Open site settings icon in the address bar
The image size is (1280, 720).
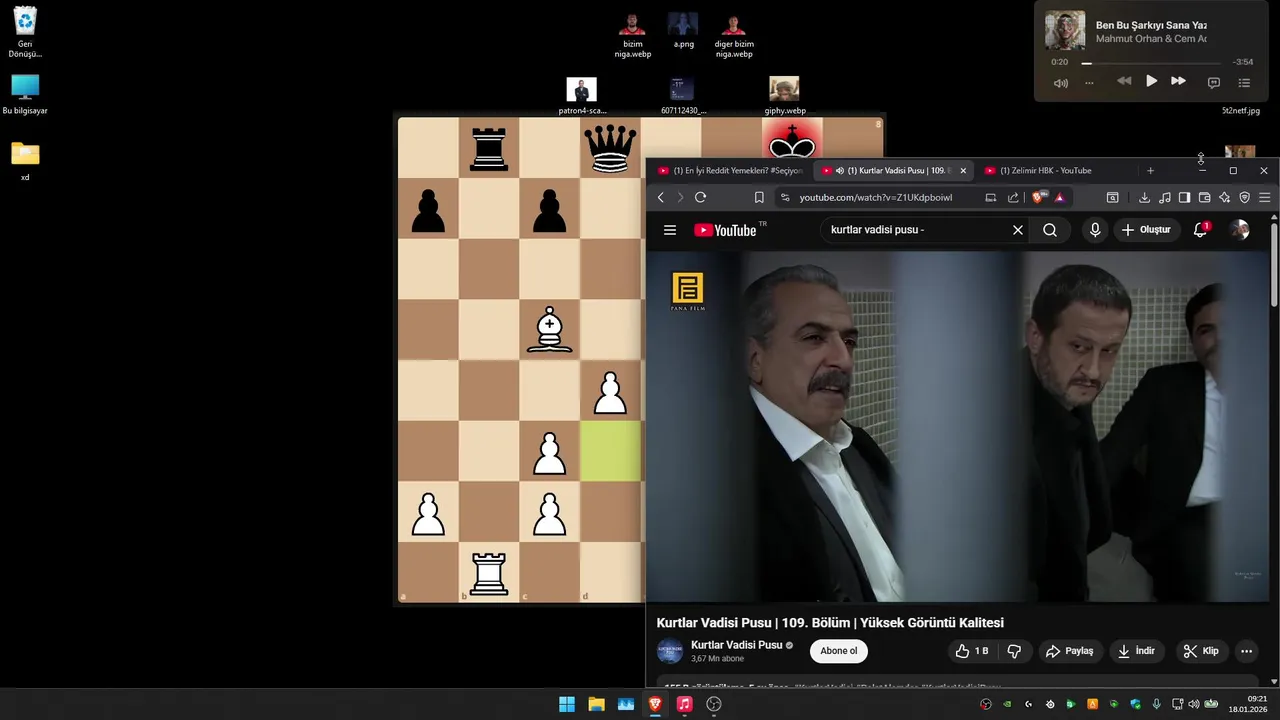(785, 198)
